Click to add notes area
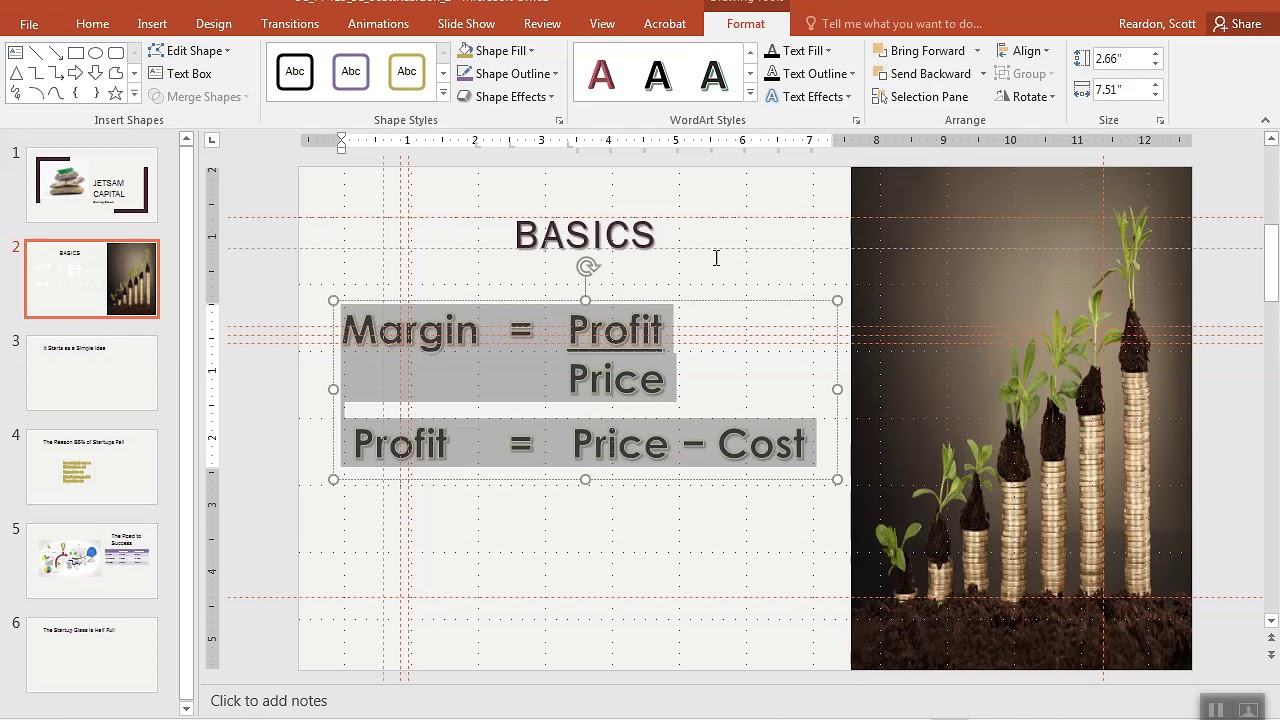Image resolution: width=1280 pixels, height=720 pixels. [x=268, y=701]
